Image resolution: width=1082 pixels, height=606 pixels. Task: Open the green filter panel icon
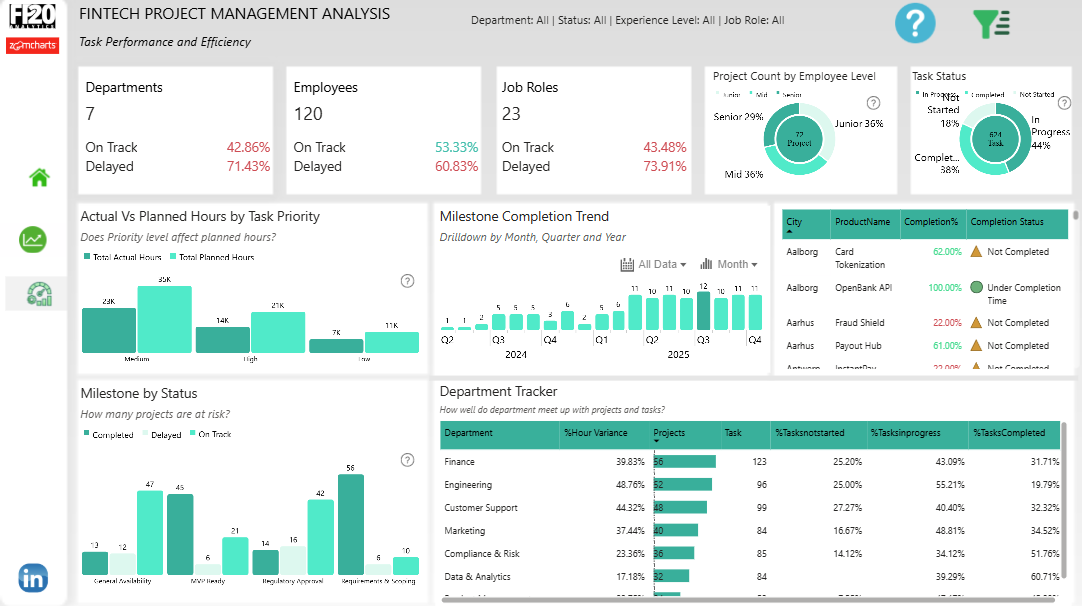tap(992, 23)
